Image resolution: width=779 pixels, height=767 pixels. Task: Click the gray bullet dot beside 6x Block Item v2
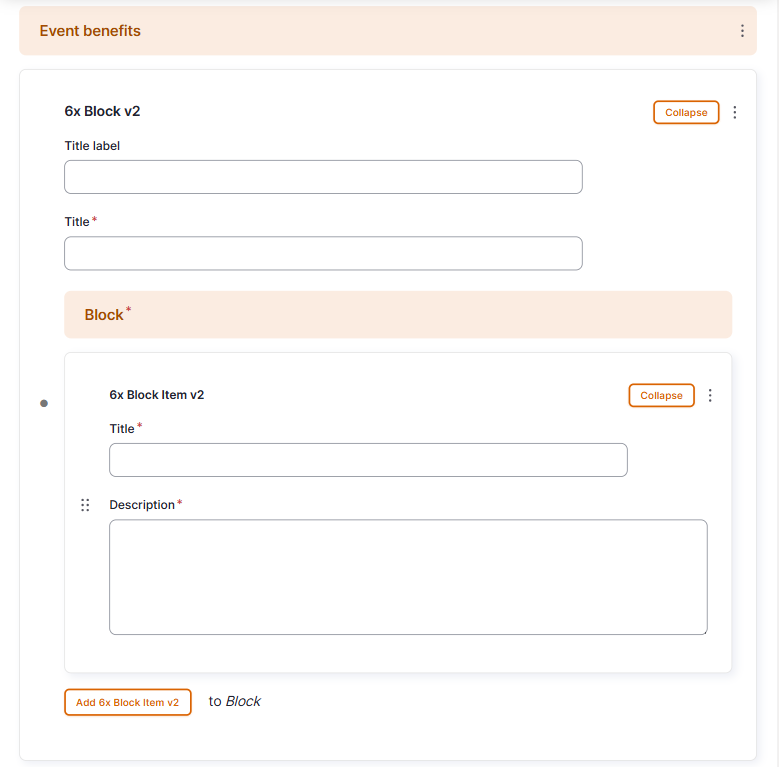pos(44,403)
